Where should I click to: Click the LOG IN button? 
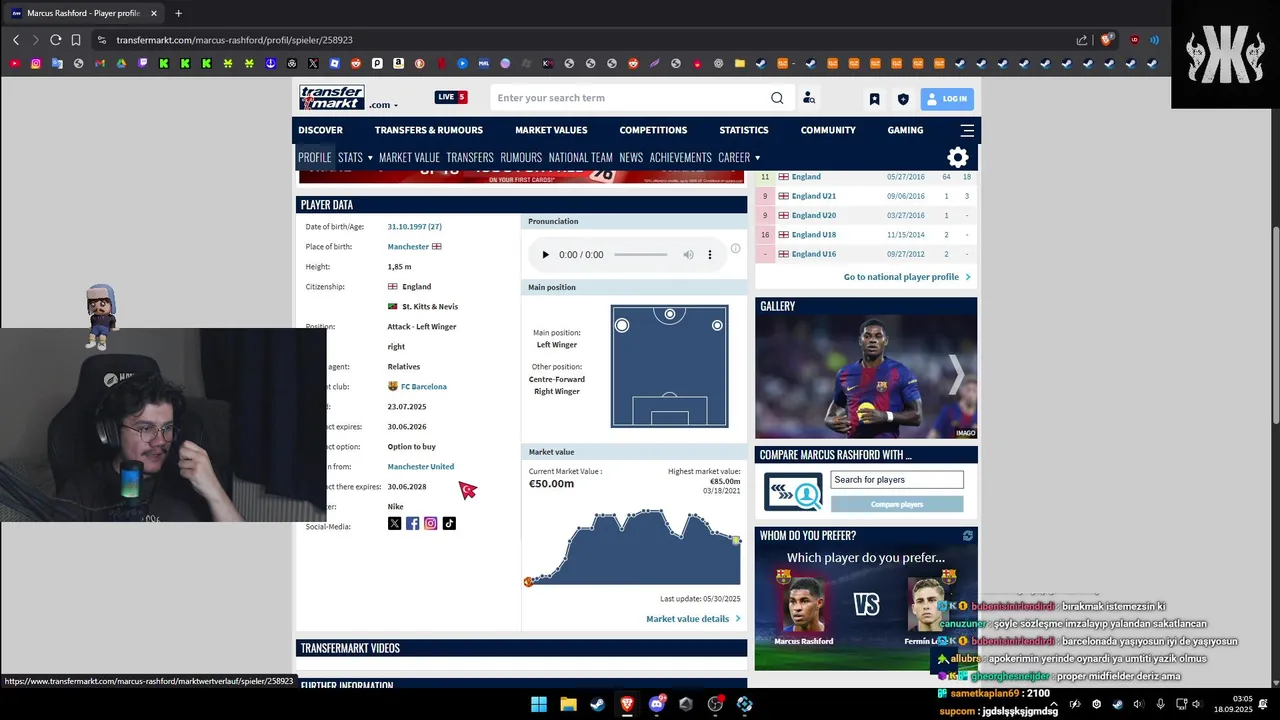pos(946,99)
